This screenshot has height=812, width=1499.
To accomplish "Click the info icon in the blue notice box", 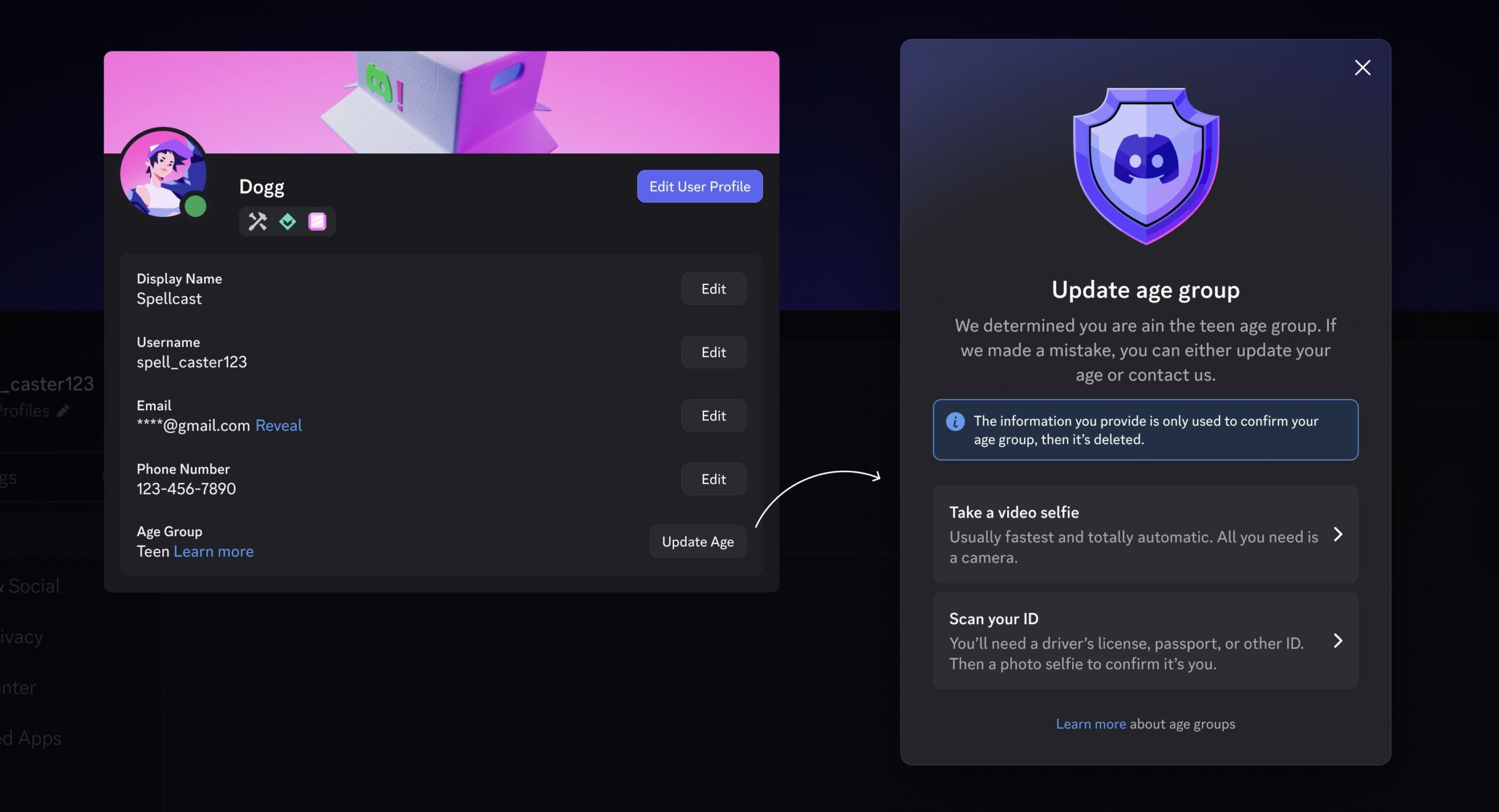I will pyautogui.click(x=956, y=421).
